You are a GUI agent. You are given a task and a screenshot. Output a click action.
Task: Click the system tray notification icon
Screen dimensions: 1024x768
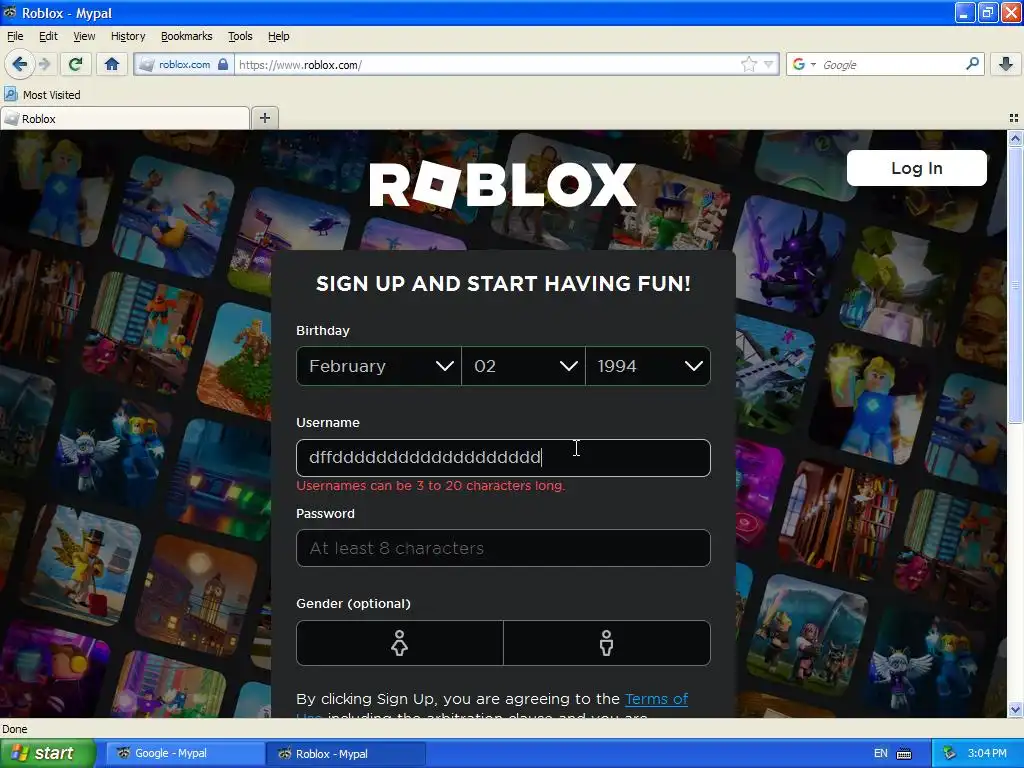pyautogui.click(x=949, y=754)
